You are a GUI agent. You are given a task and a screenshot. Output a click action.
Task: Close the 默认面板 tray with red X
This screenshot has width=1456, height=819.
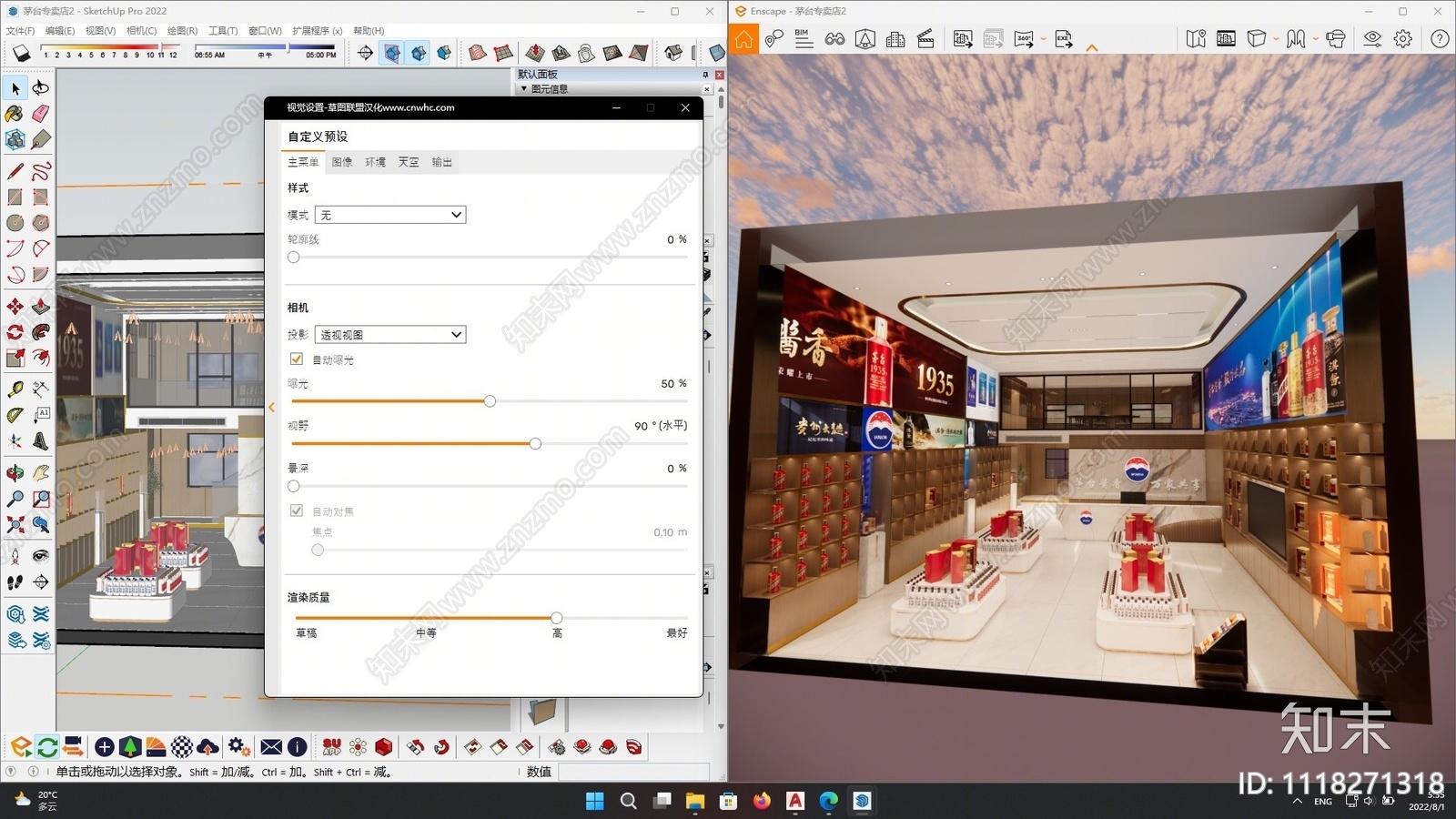point(720,75)
